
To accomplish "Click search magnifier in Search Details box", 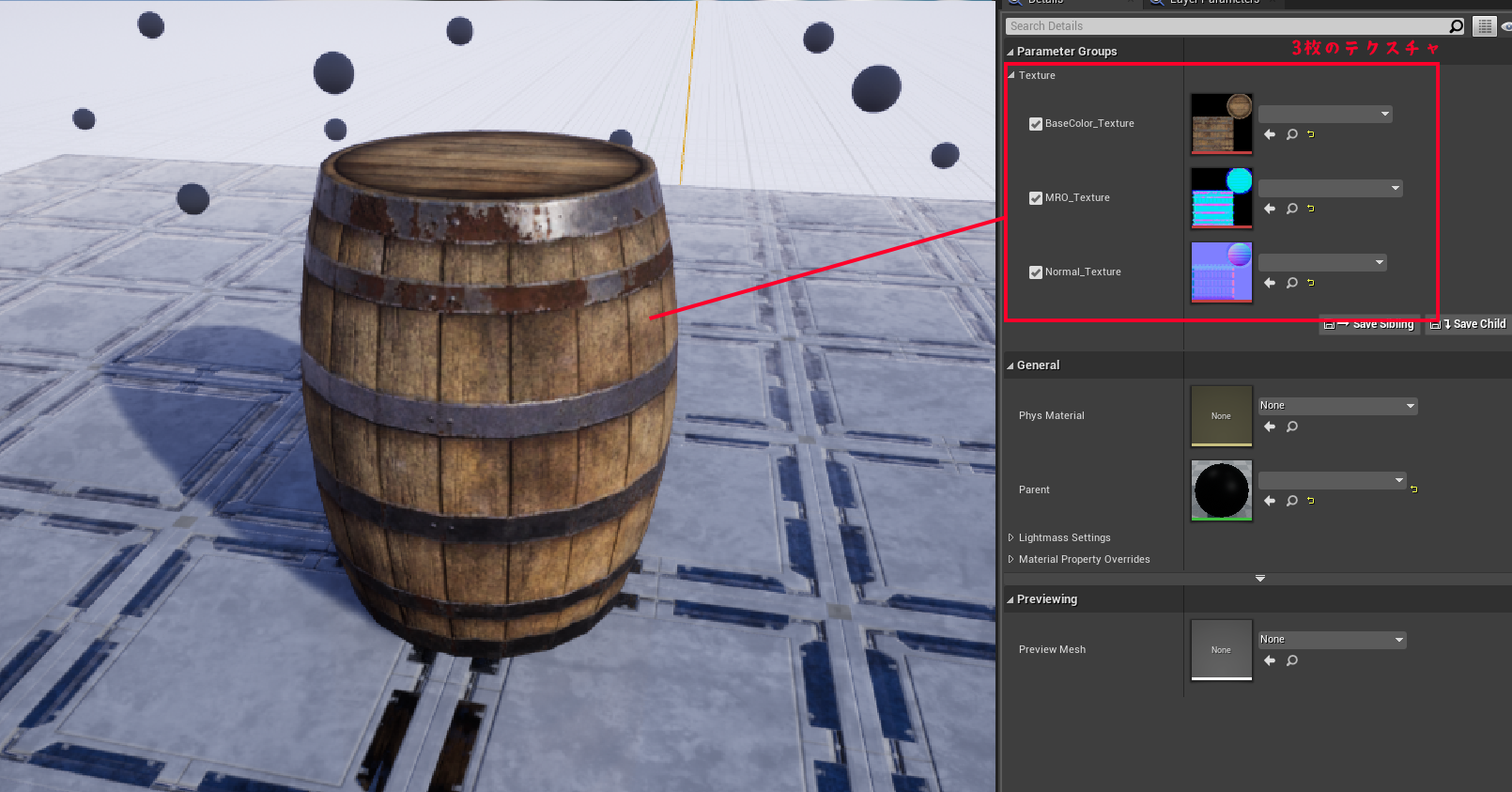I will pos(1456,26).
